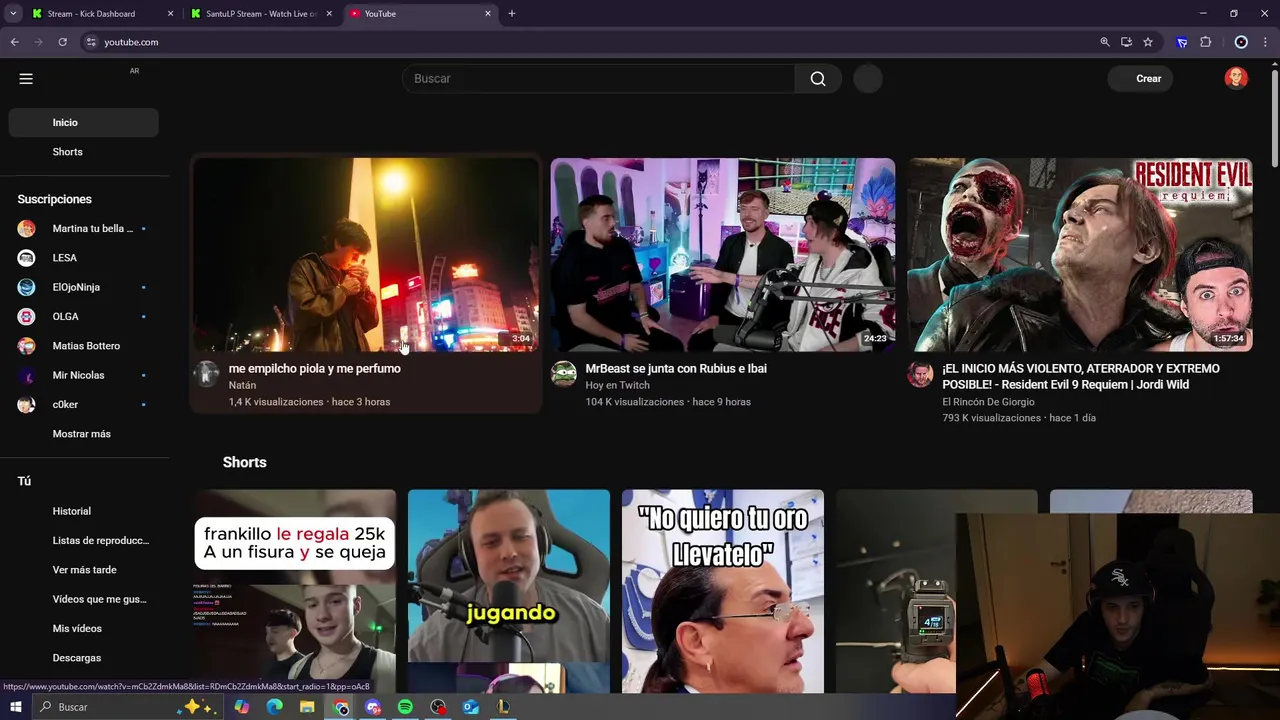Play MrBeast with Rubius e Ibai thumbnail
The image size is (1280, 720).
pyautogui.click(x=723, y=255)
